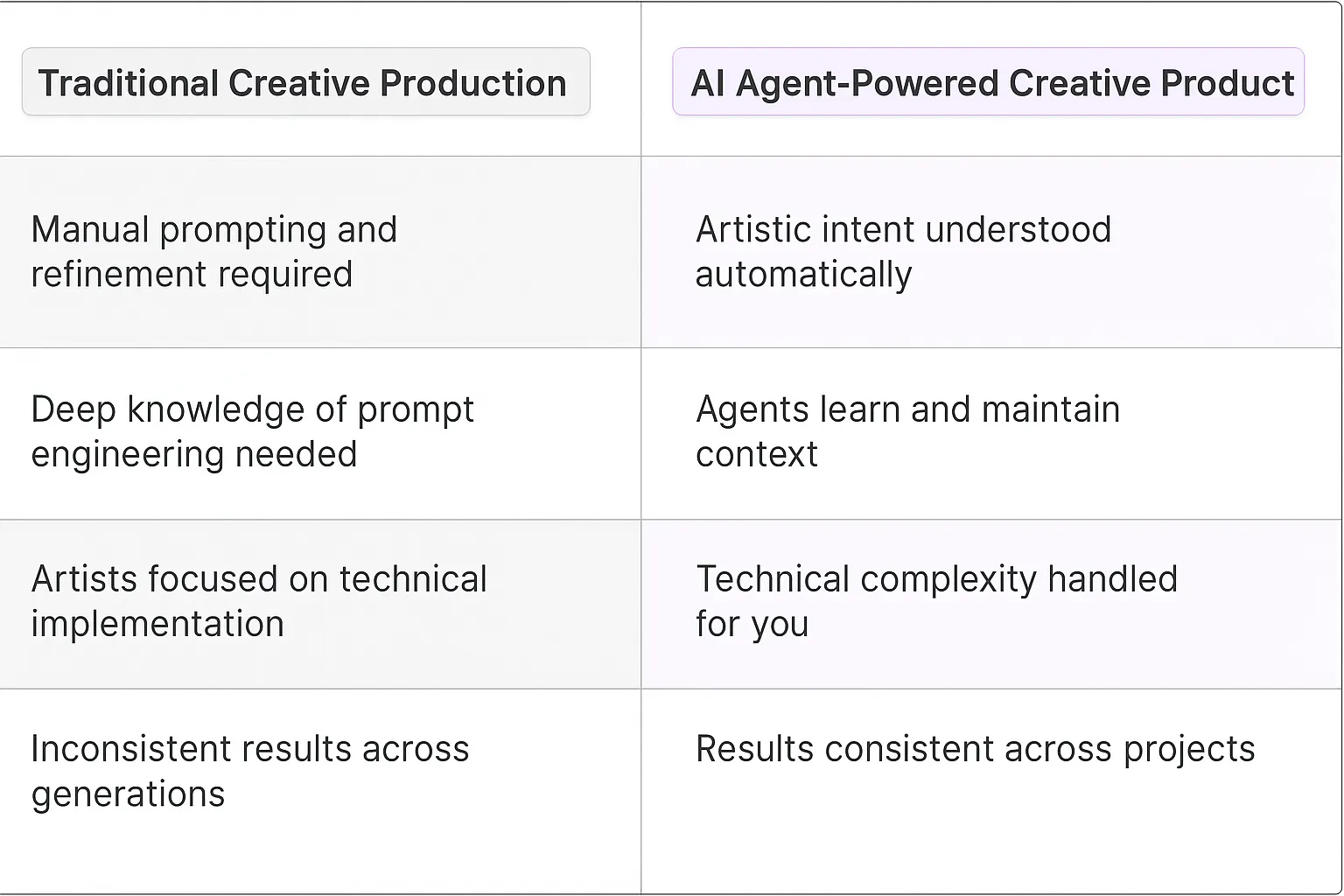Select 'Artists focused on technical implementation' cell
This screenshot has height=896, width=1344.
(319, 602)
